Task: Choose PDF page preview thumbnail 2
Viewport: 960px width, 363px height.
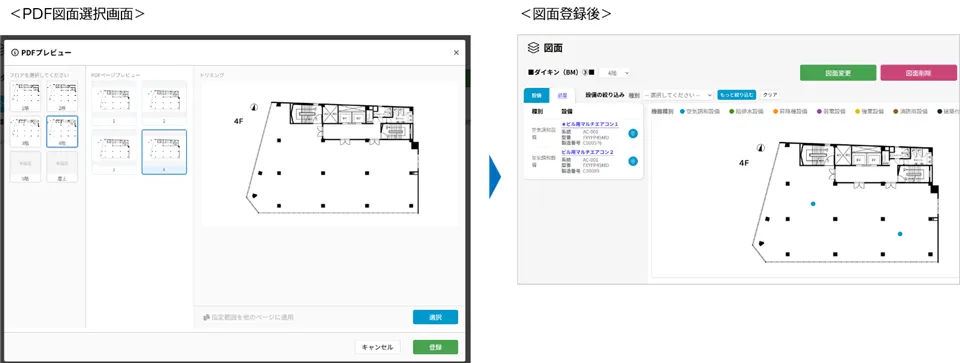Action: (x=164, y=103)
